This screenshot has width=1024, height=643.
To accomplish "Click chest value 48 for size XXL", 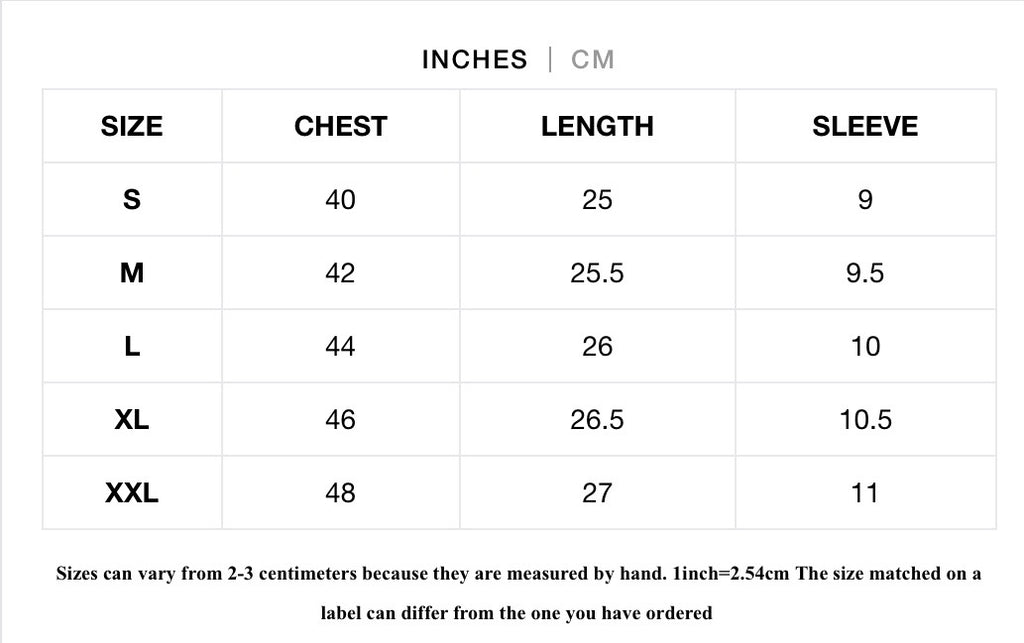I will 340,493.
